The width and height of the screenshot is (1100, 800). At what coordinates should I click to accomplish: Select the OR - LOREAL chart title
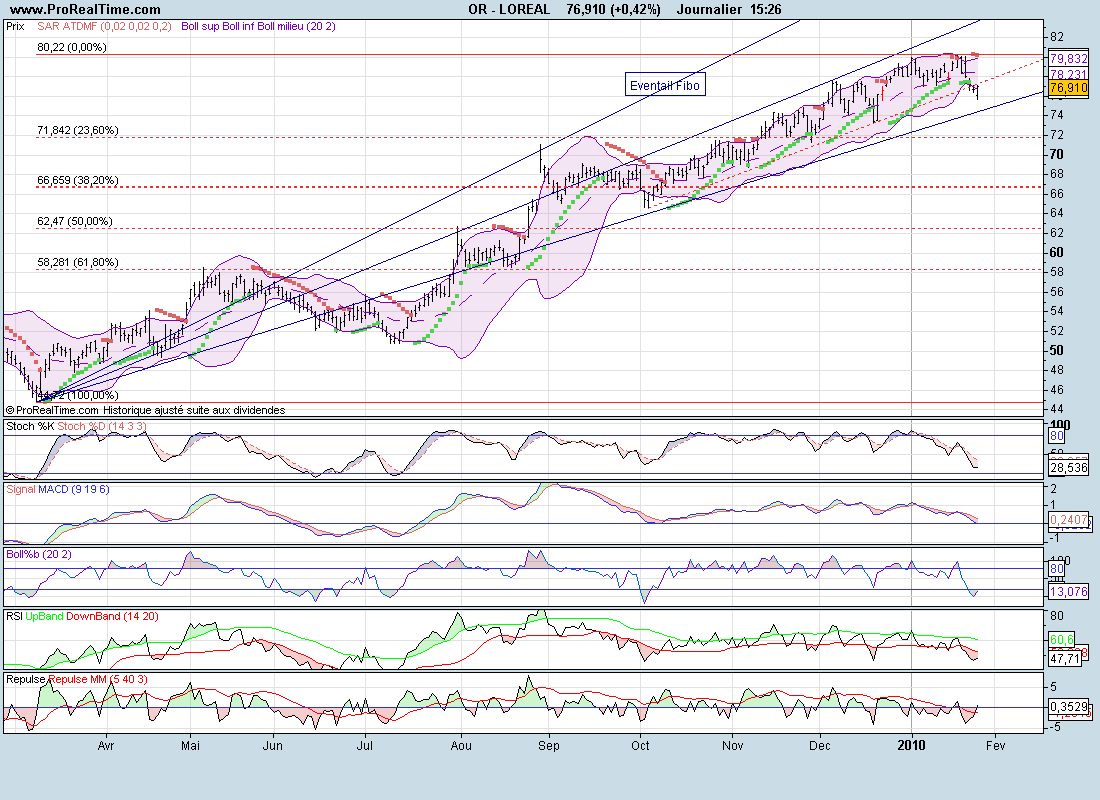[509, 10]
